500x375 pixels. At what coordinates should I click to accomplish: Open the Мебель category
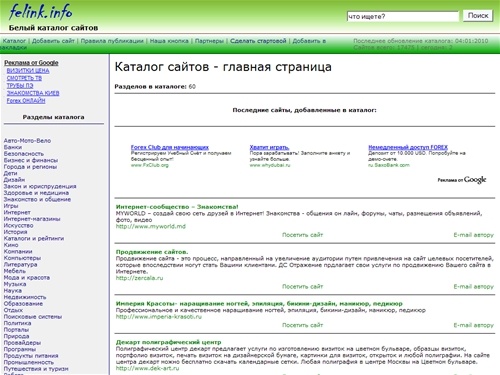(15, 271)
